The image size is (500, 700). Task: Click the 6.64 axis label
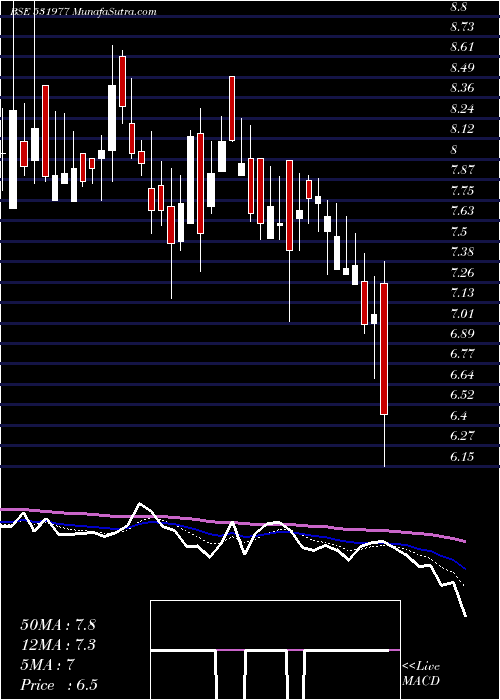462,375
